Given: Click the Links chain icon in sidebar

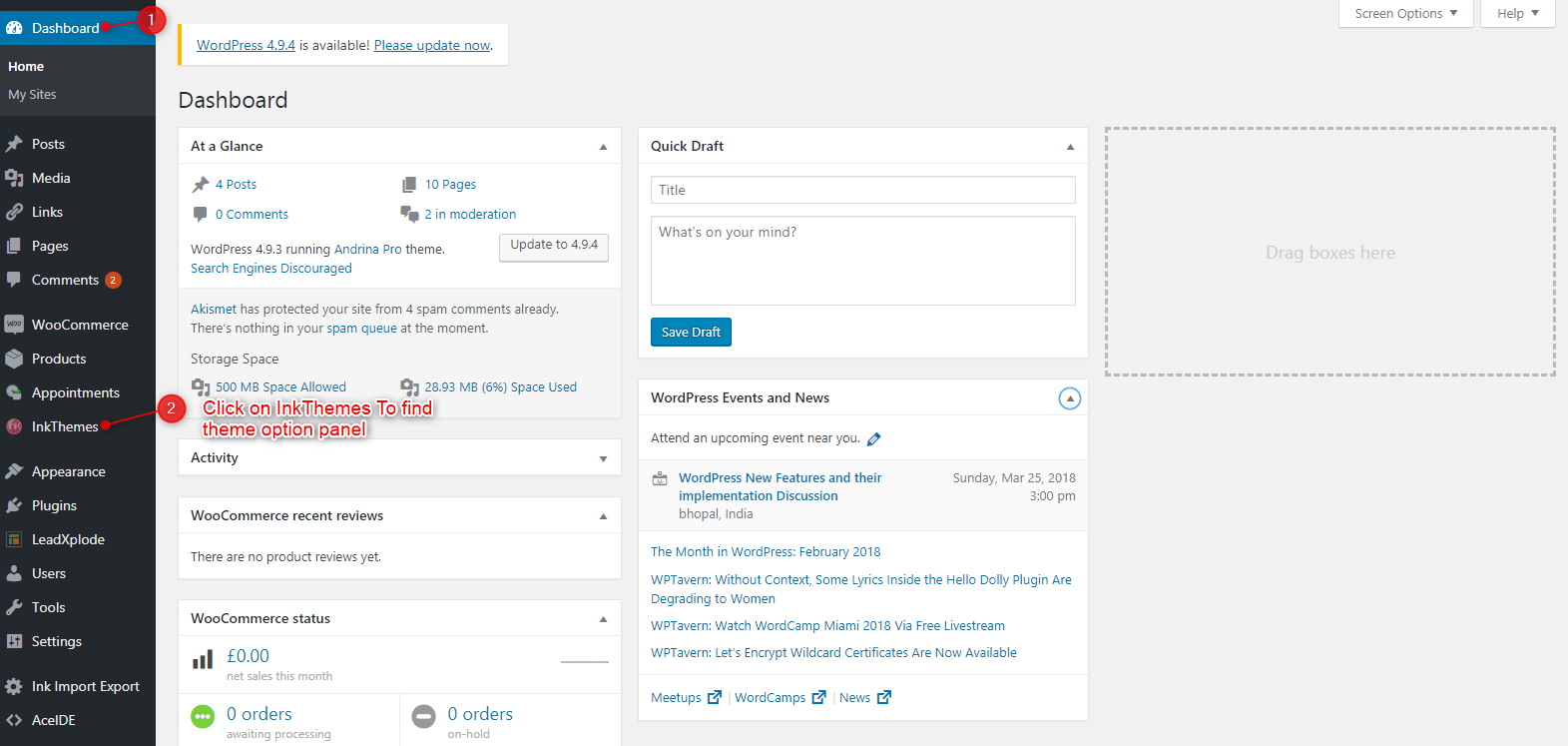Looking at the screenshot, I should click(14, 212).
